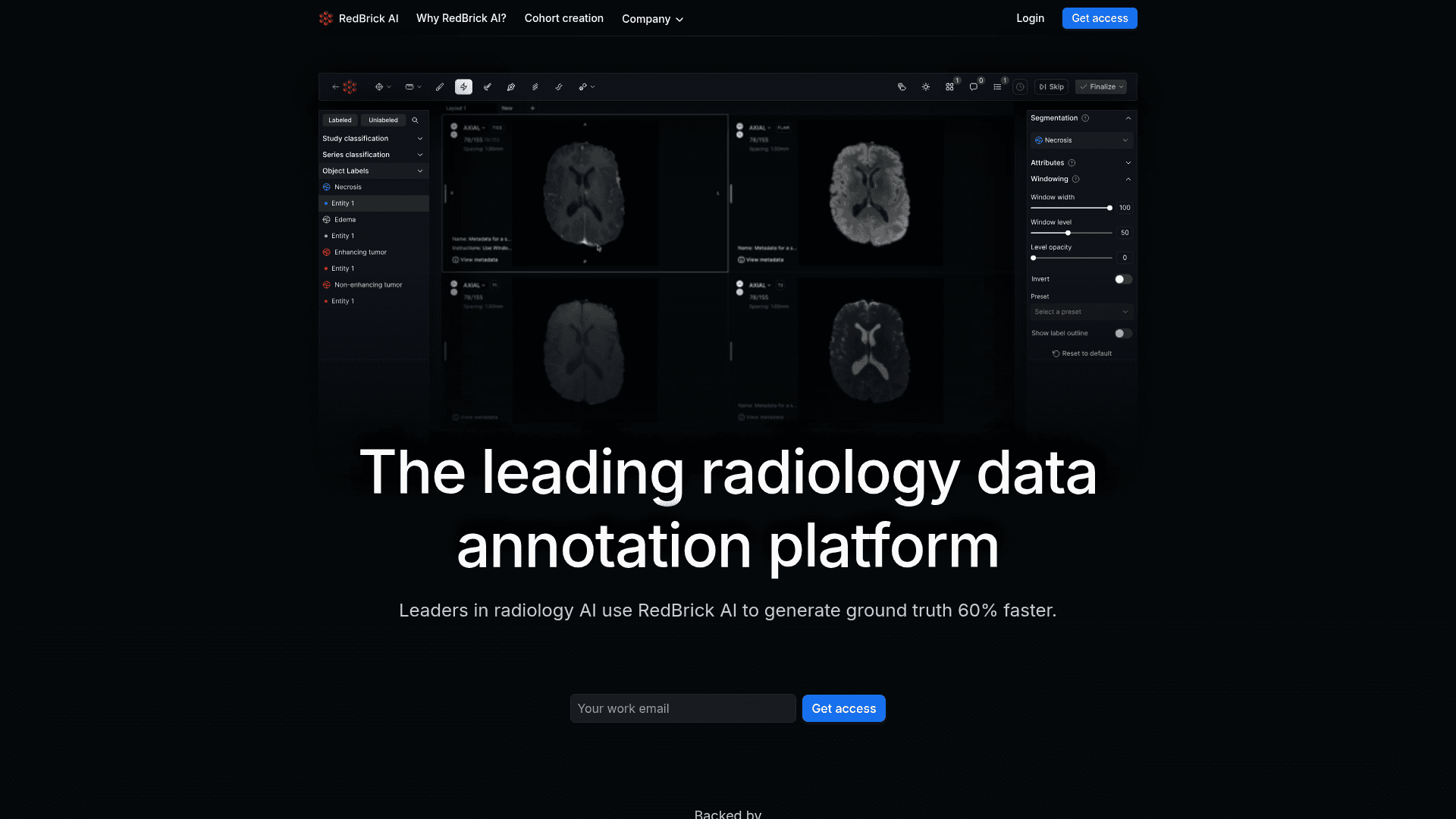Click View metadata in top-left viewport
The width and height of the screenshot is (1456, 819).
tap(475, 260)
